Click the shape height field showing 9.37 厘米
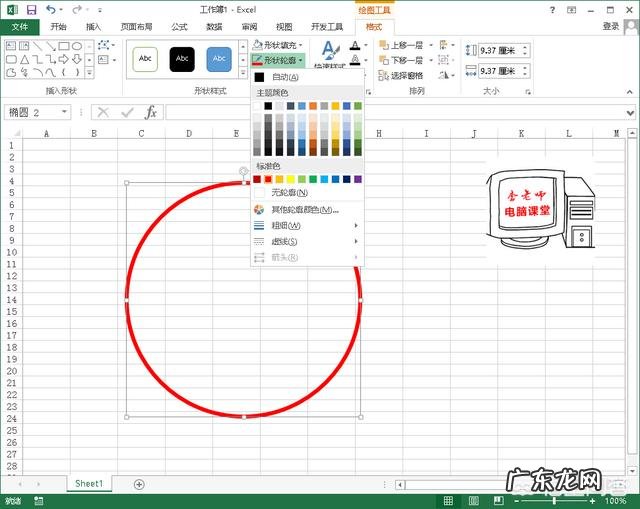The height and width of the screenshot is (509, 640). (x=504, y=51)
